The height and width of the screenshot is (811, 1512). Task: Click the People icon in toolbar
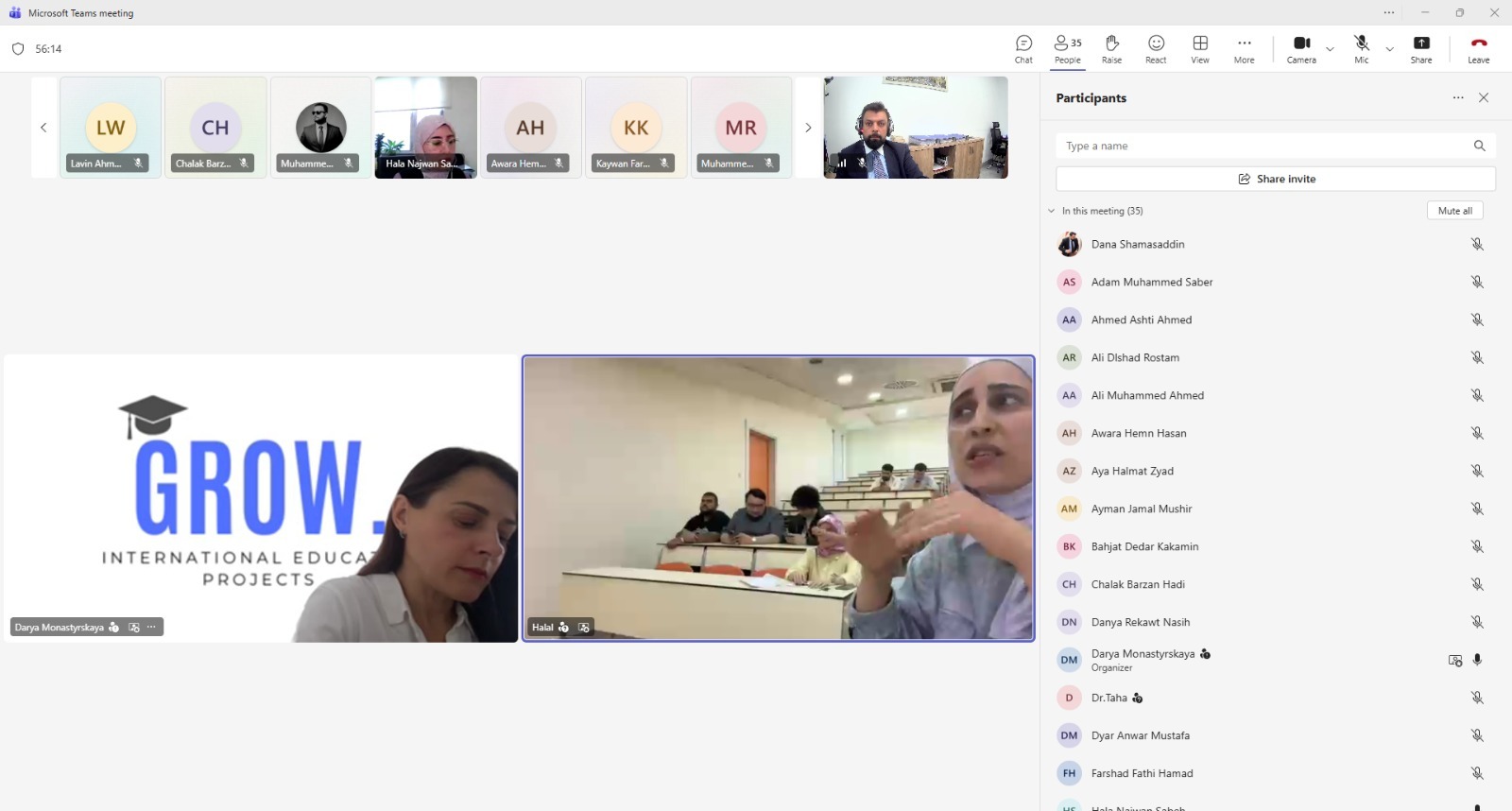[x=1068, y=49]
